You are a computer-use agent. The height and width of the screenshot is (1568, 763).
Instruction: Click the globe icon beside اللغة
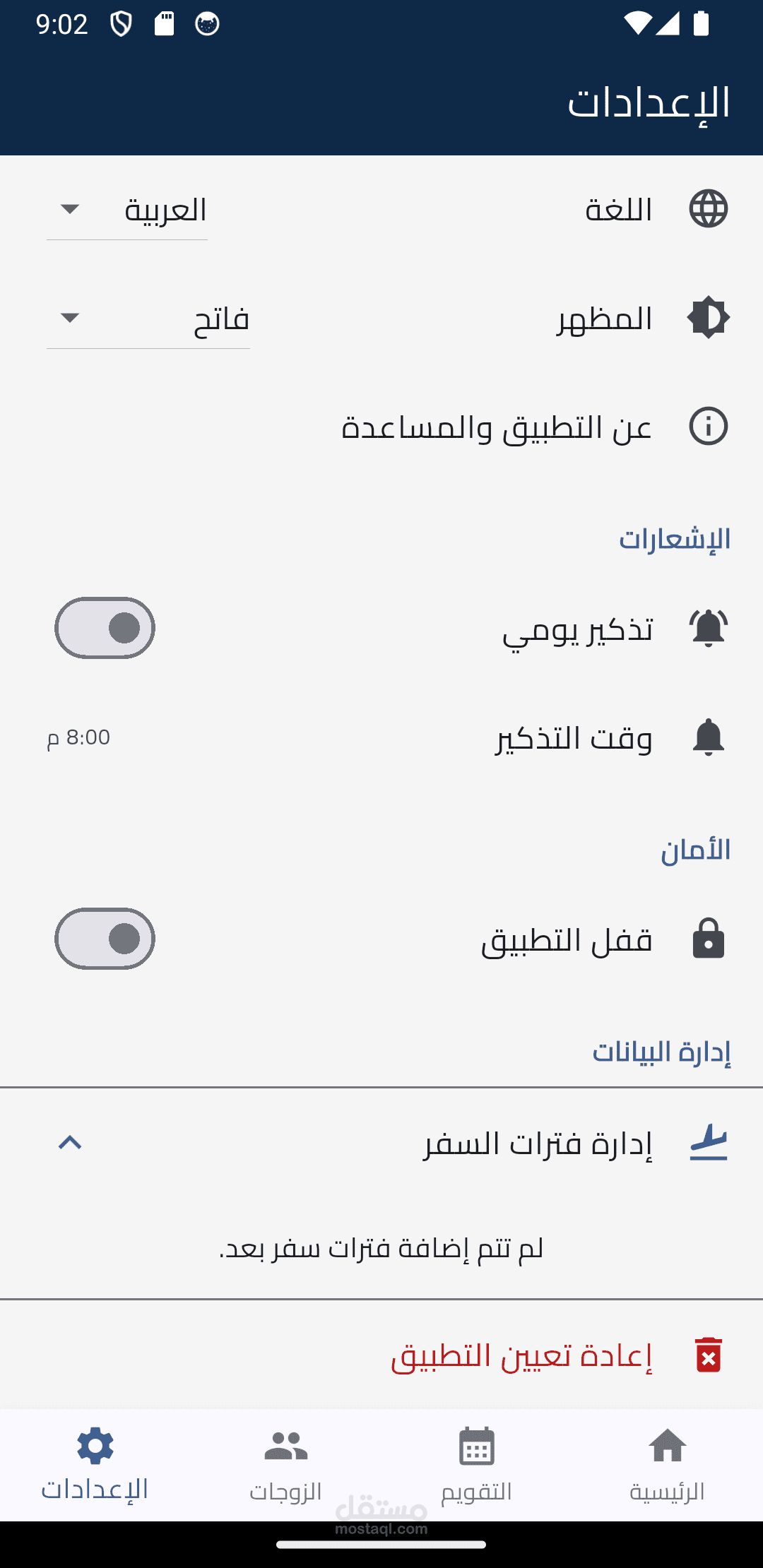pyautogui.click(x=708, y=209)
